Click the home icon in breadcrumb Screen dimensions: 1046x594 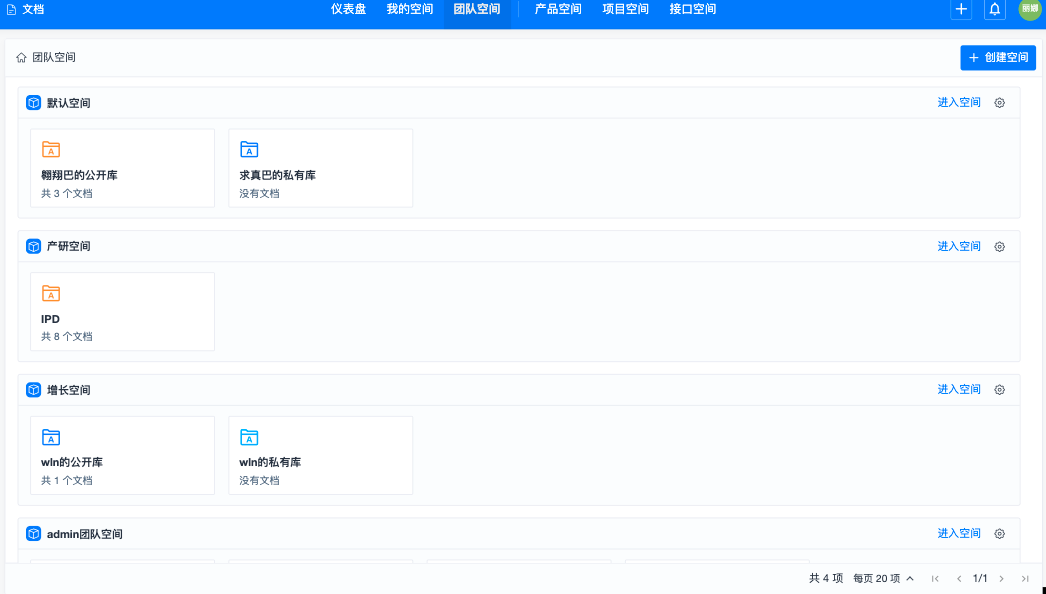21,58
